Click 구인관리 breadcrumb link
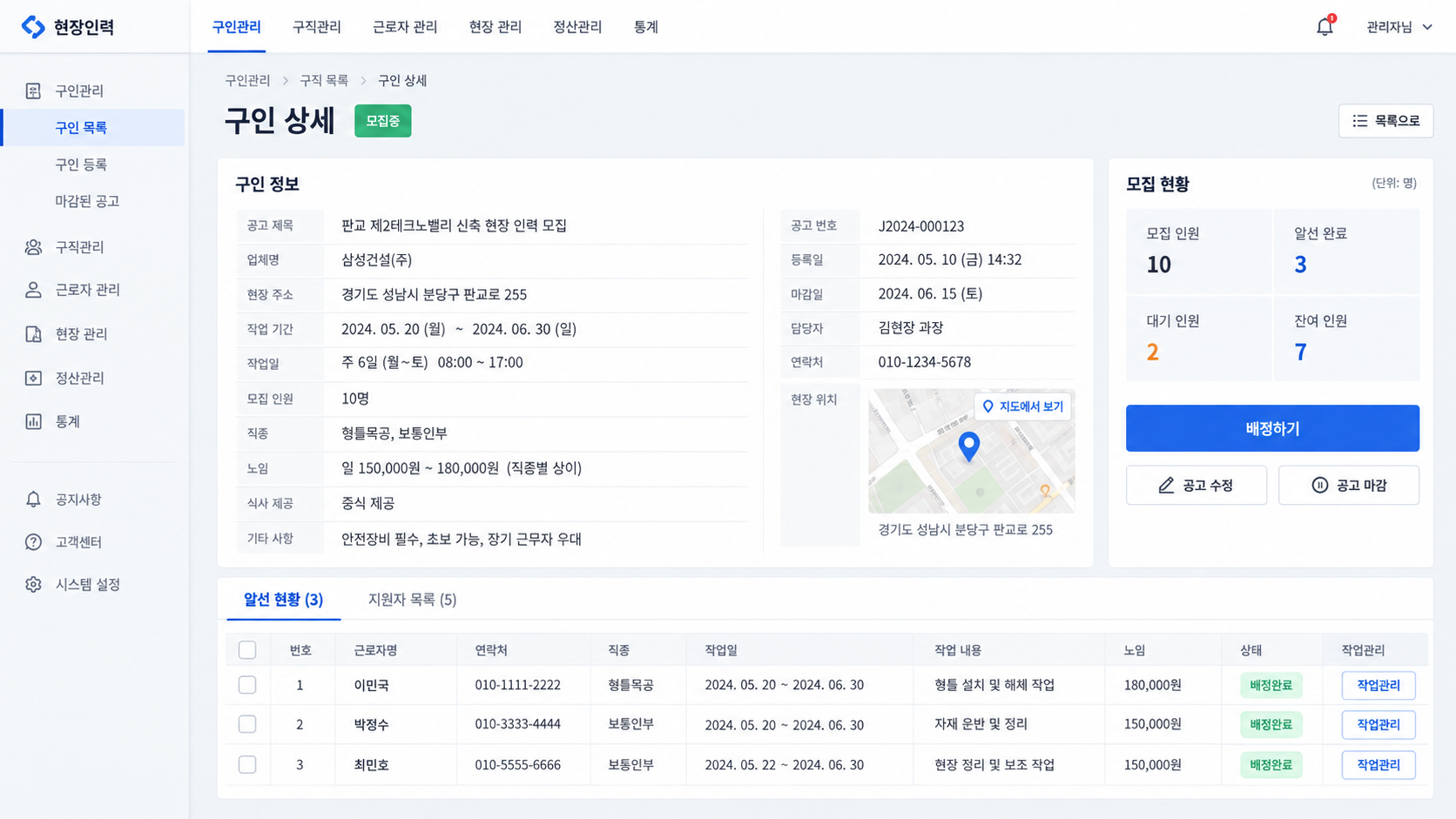This screenshot has width=1456, height=819. click(247, 80)
